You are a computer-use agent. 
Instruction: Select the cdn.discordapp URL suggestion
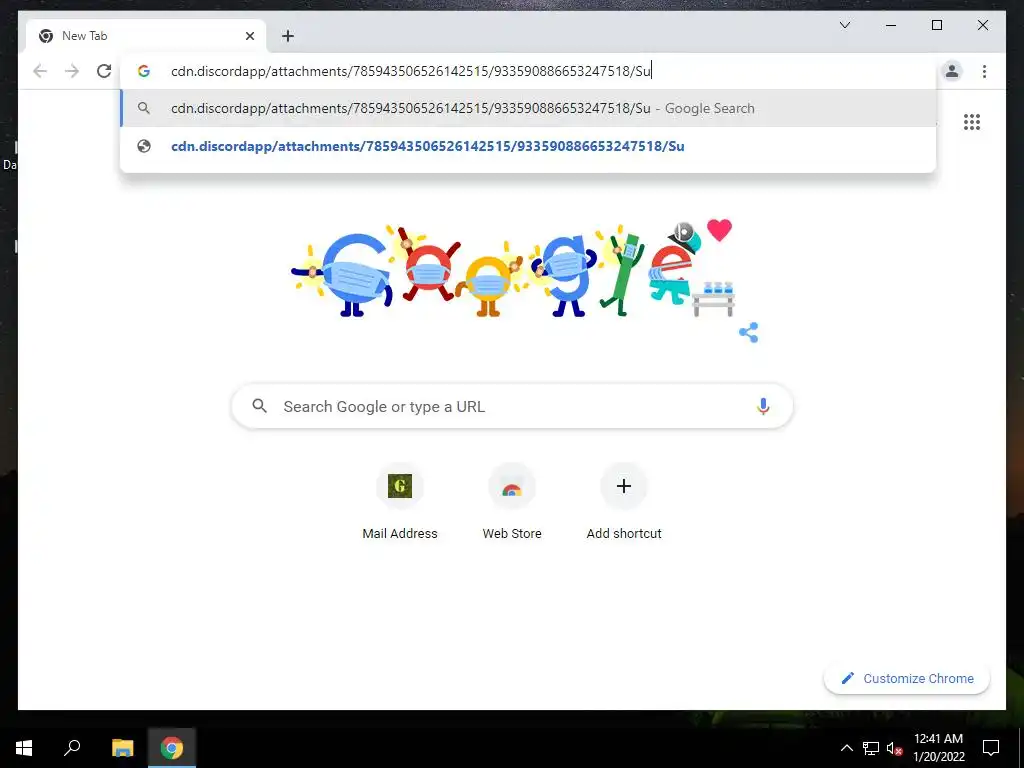tap(528, 146)
